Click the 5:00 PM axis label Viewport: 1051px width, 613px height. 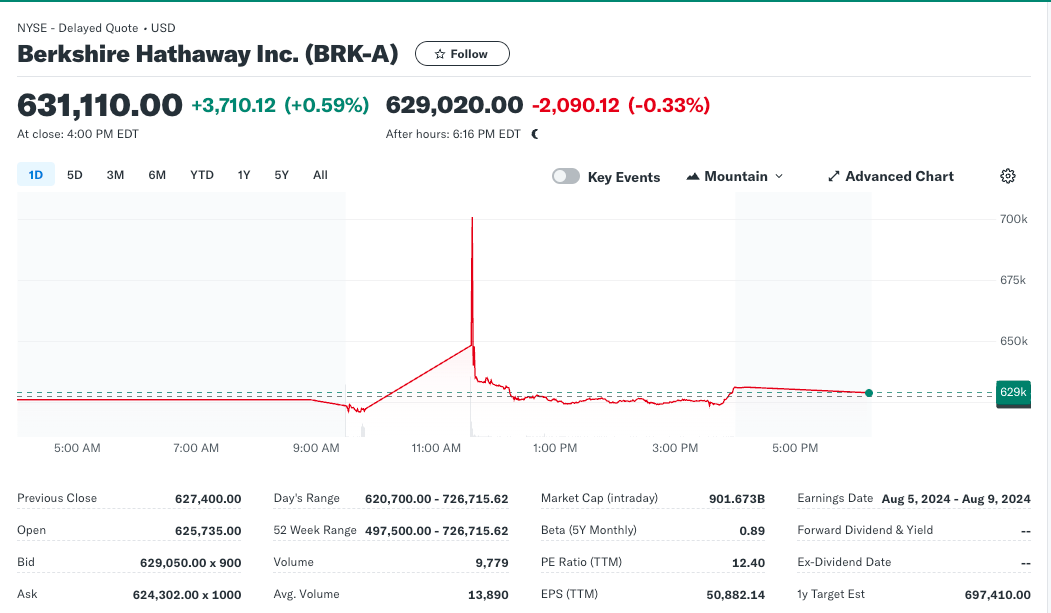point(795,448)
